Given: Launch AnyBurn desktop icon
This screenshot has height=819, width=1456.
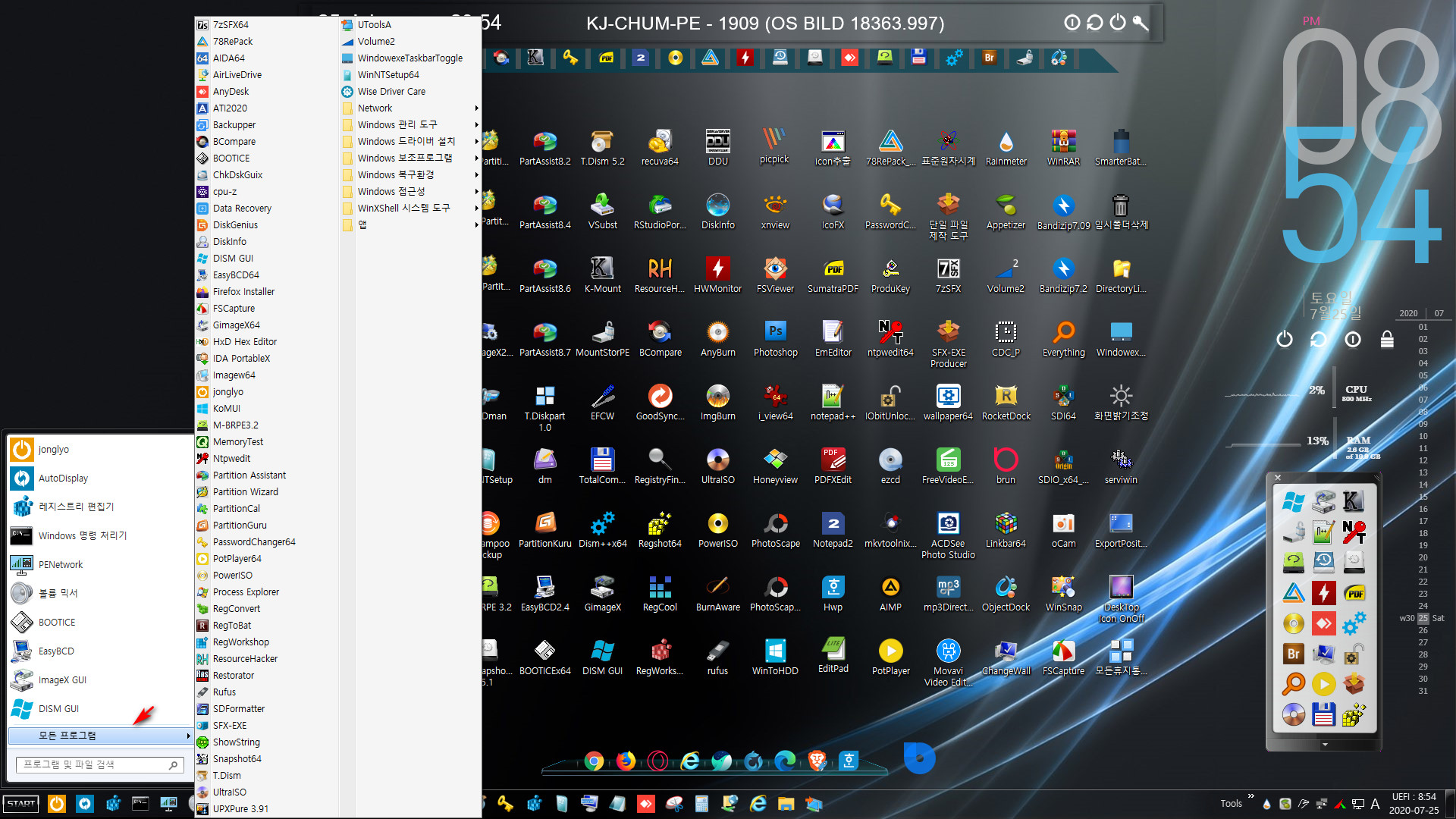Looking at the screenshot, I should (717, 338).
